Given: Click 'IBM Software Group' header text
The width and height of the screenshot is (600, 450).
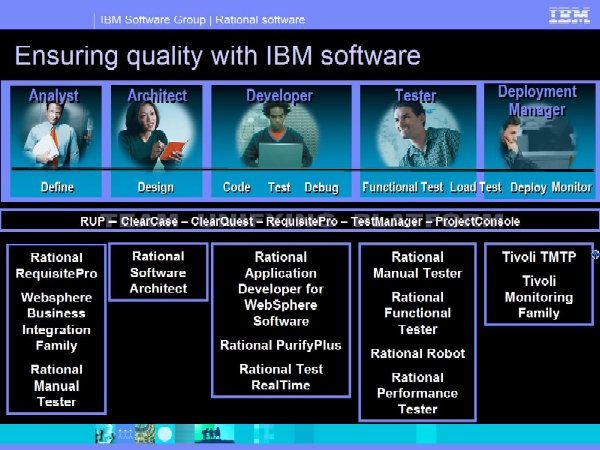Looking at the screenshot, I should [x=153, y=20].
